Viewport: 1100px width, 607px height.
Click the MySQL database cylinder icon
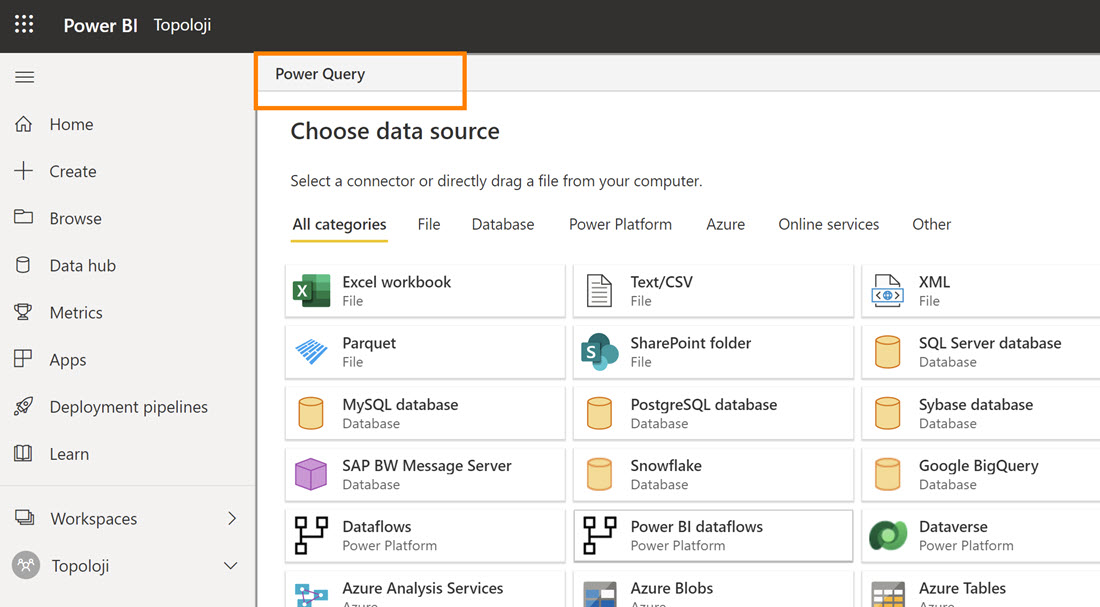311,413
